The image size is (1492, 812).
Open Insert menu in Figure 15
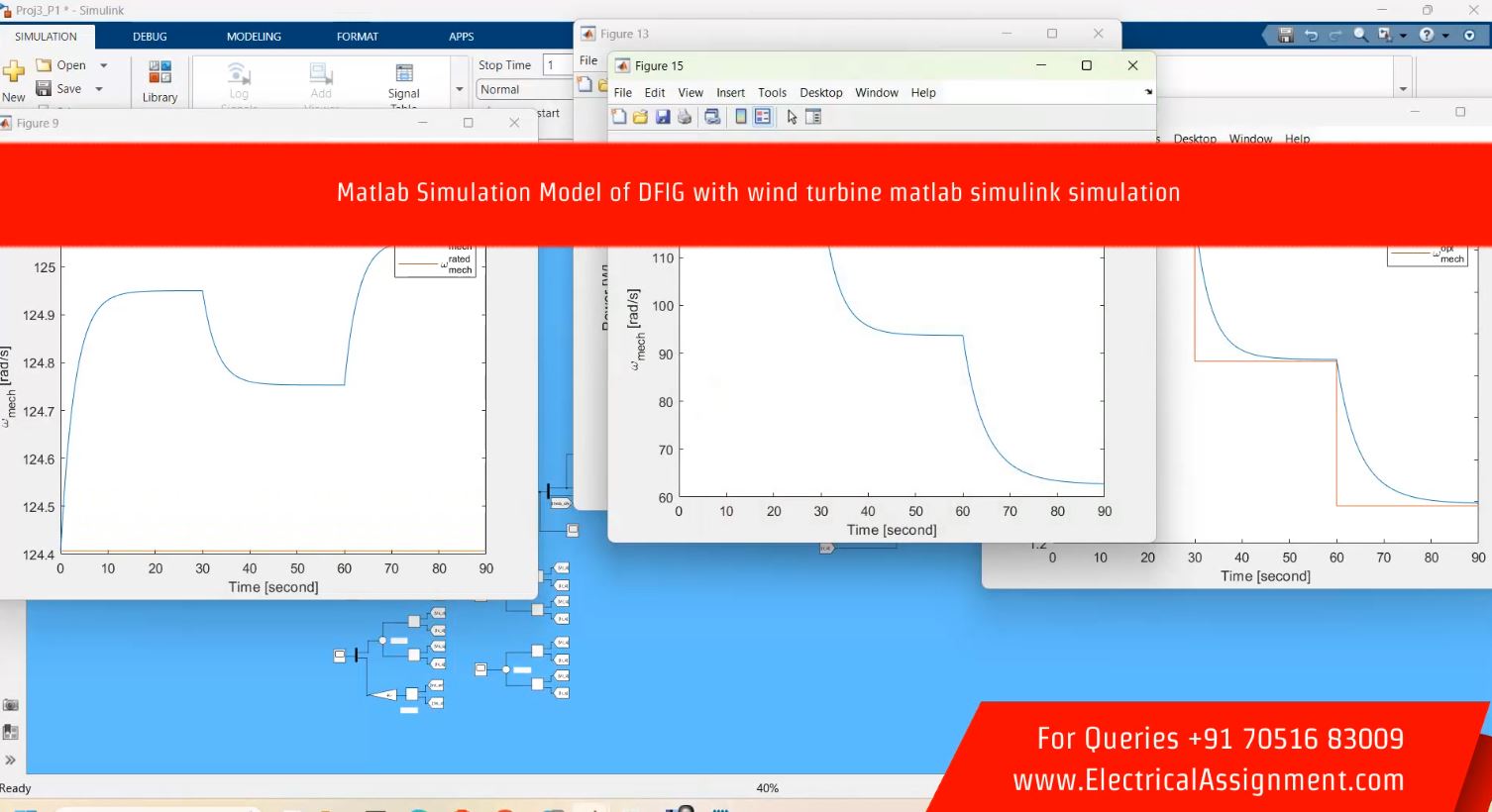[x=730, y=93]
